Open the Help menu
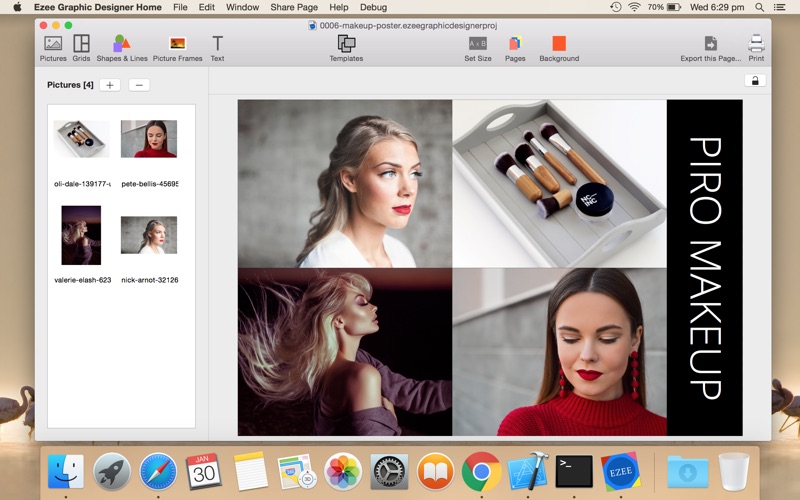800x500 pixels. tap(339, 7)
